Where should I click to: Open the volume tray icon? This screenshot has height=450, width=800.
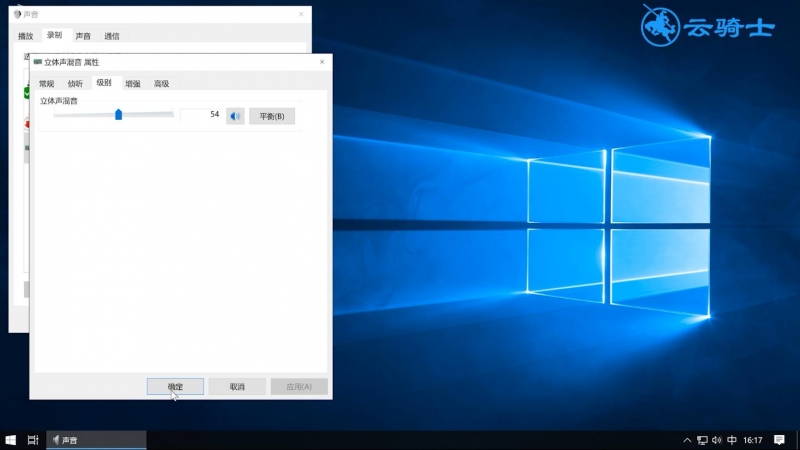pyautogui.click(x=717, y=440)
